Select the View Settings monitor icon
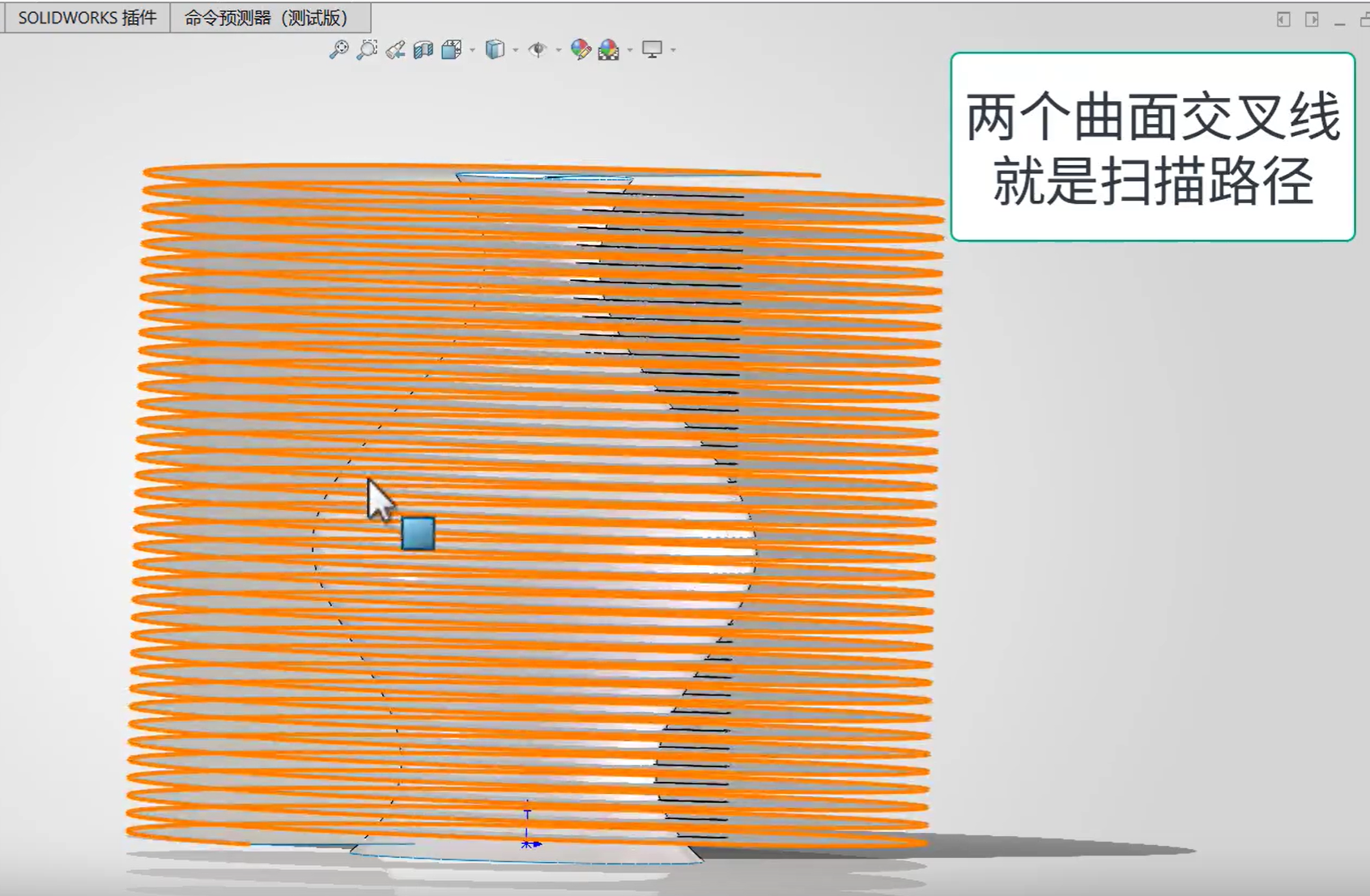Viewport: 1370px width, 896px height. pos(651,50)
